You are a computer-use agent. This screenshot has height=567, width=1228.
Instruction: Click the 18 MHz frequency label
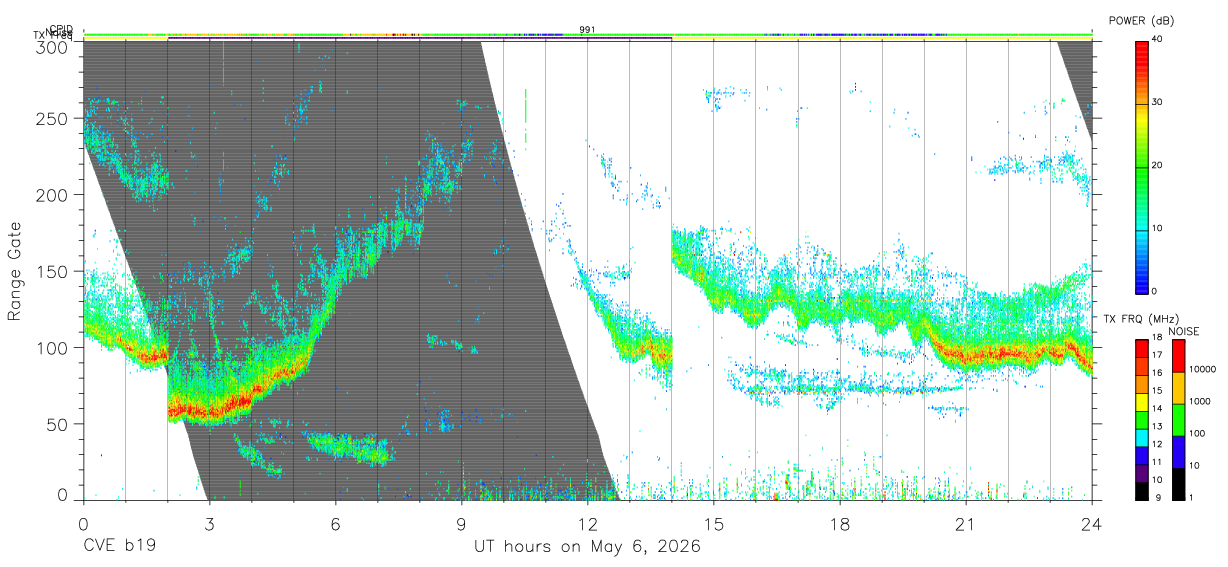click(x=1158, y=339)
